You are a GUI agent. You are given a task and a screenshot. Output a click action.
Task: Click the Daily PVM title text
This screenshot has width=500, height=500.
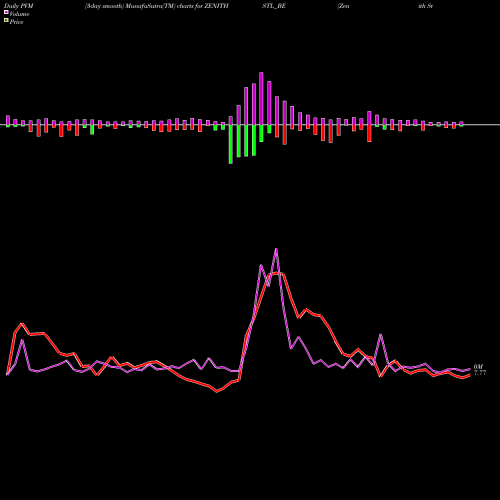(x=19, y=6)
